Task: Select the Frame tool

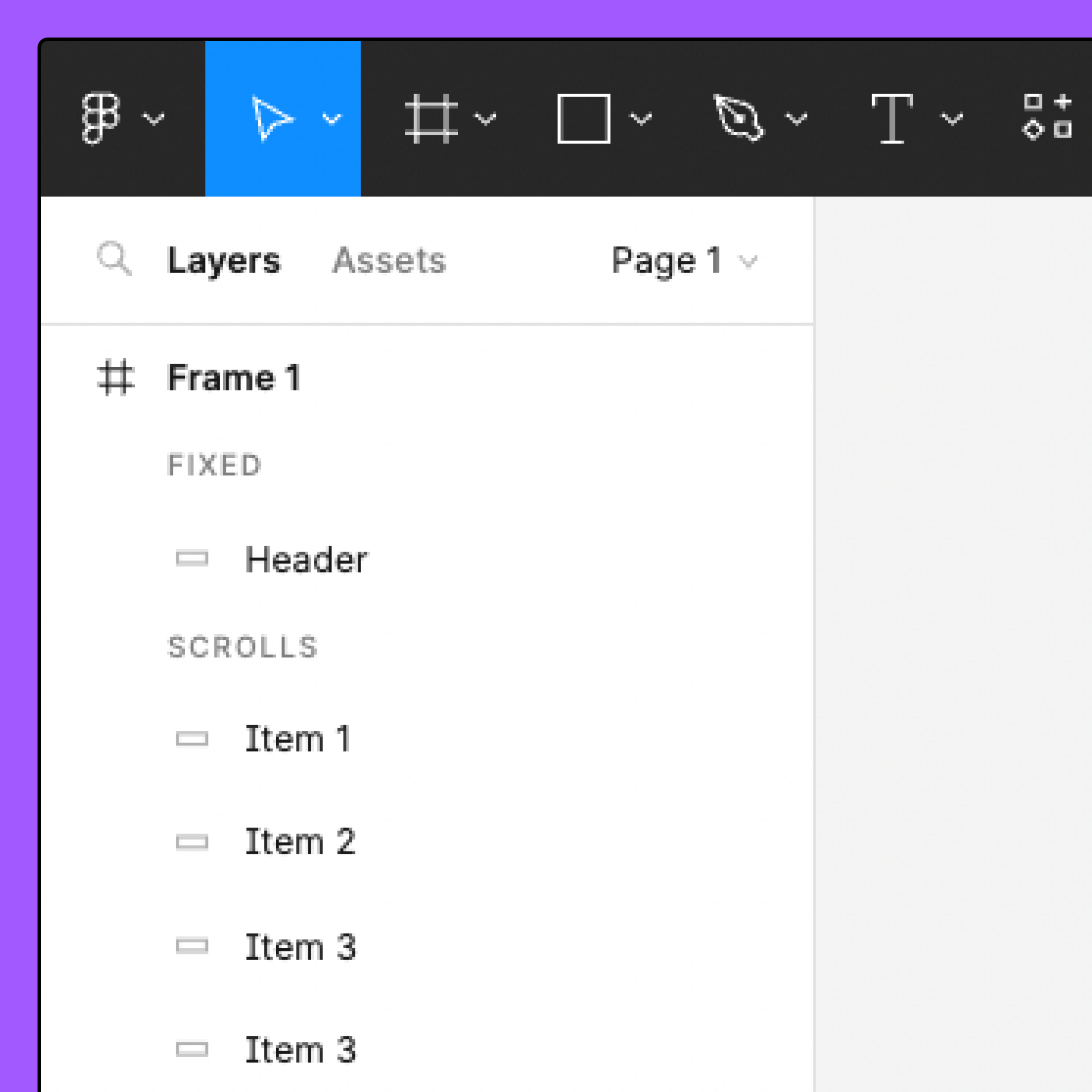Action: click(x=432, y=118)
